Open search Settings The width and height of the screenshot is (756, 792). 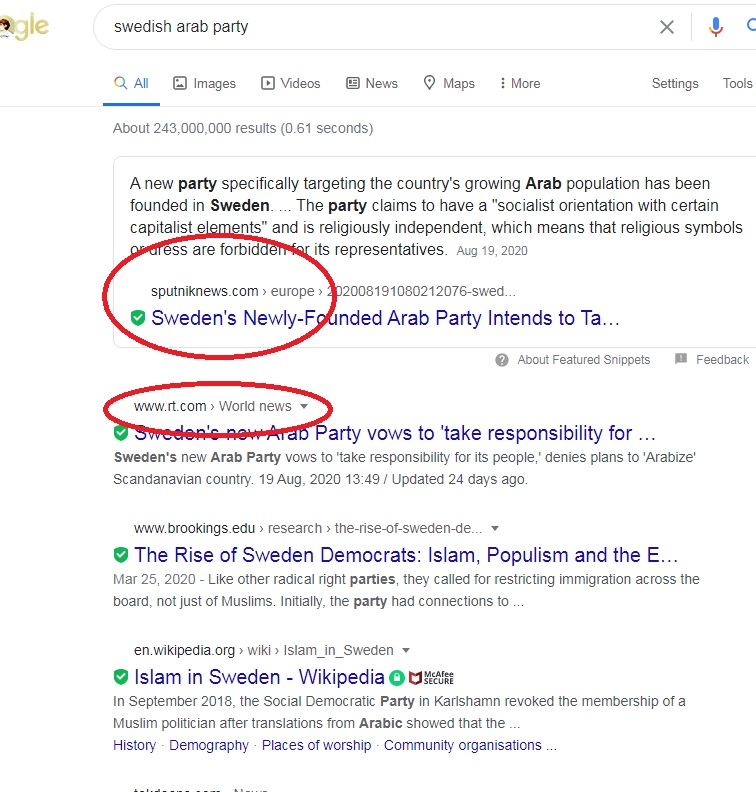click(x=675, y=83)
